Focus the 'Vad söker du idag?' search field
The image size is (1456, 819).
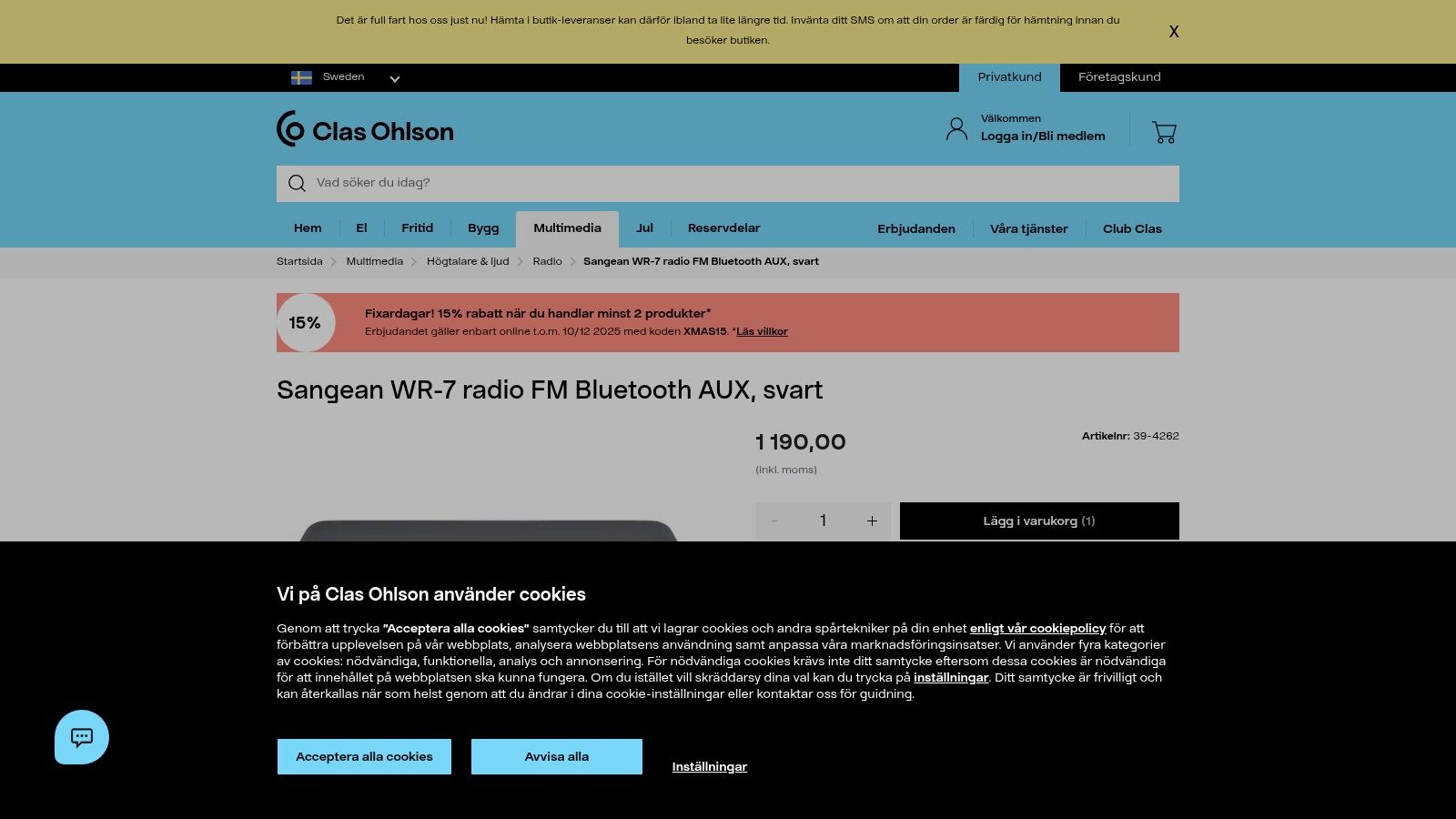pos(728,184)
